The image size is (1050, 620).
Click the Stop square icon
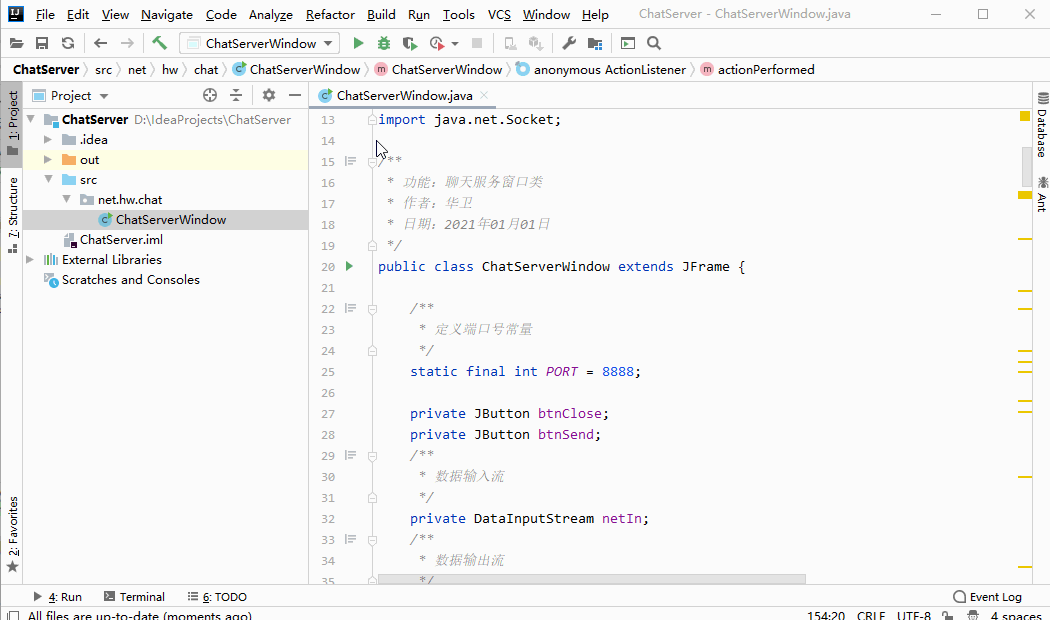click(x=477, y=44)
